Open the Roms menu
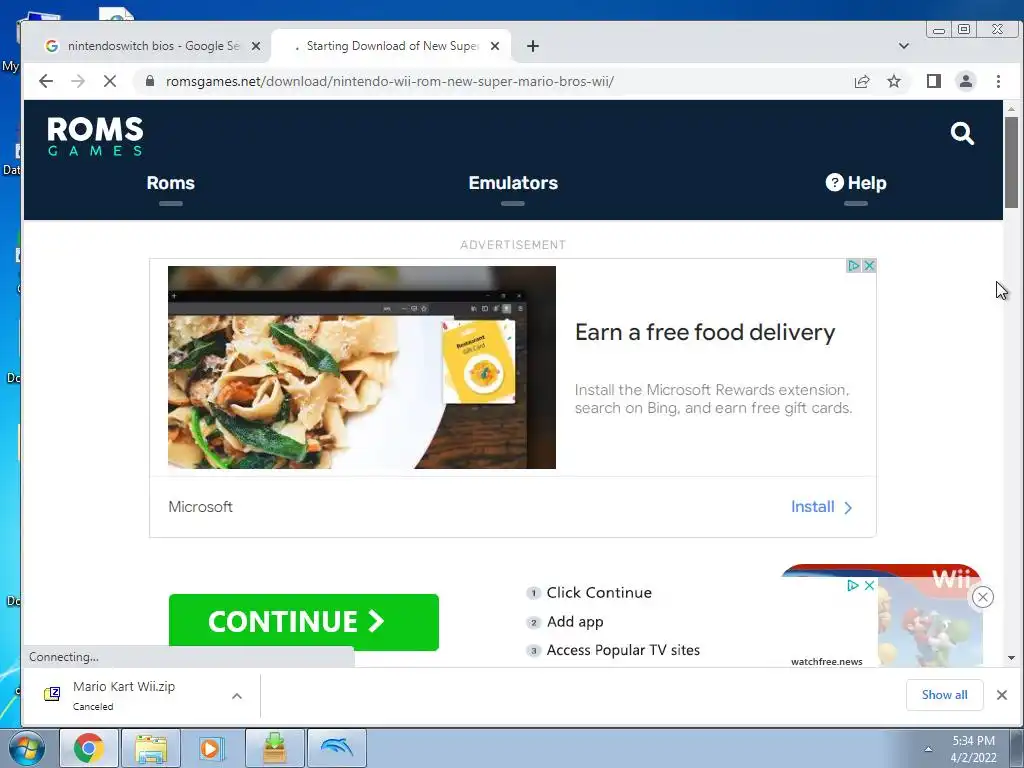 coord(170,184)
